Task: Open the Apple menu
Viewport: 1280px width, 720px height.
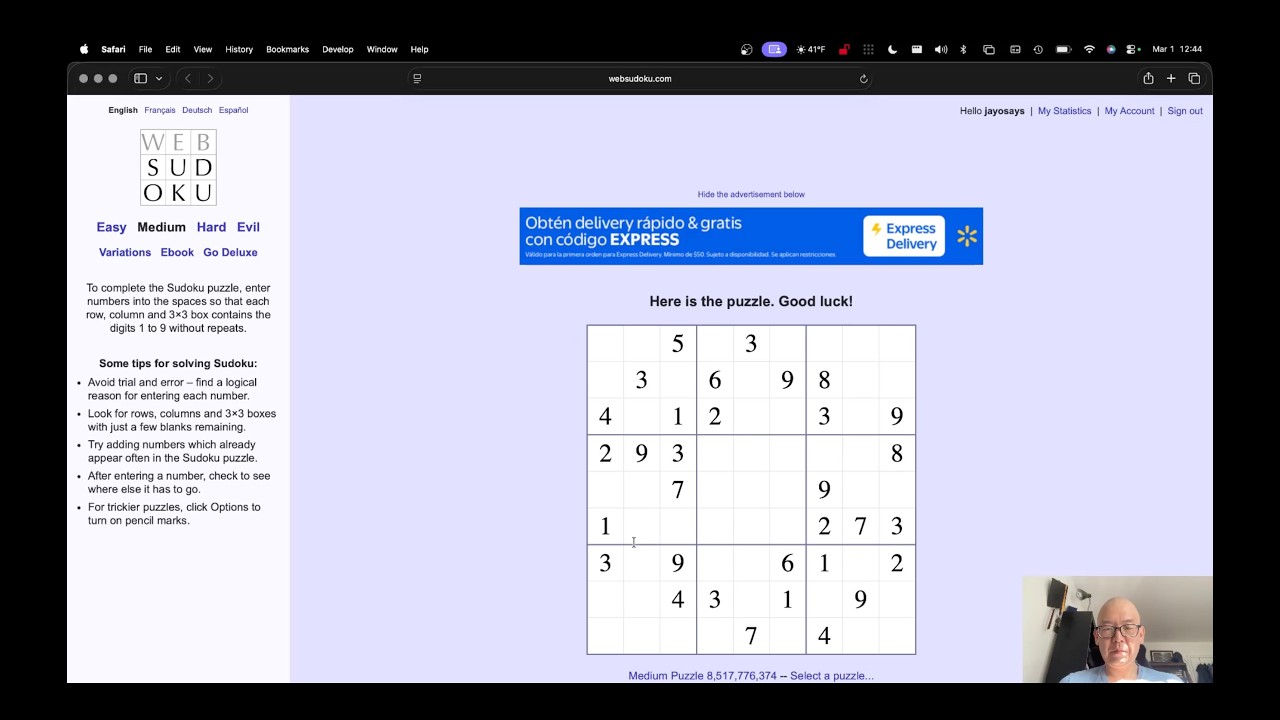Action: [x=84, y=49]
